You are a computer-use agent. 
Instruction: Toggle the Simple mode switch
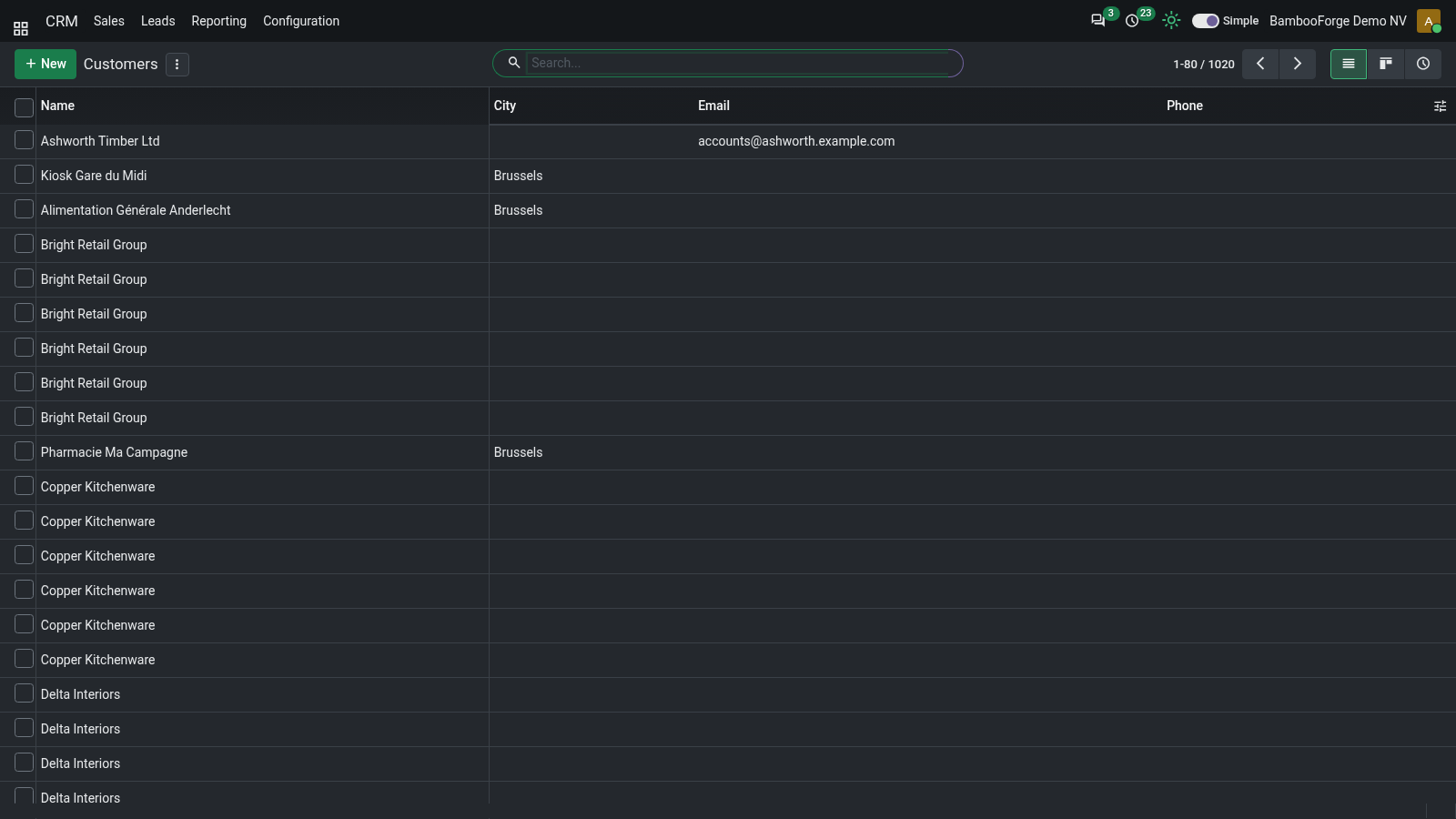pyautogui.click(x=1205, y=21)
